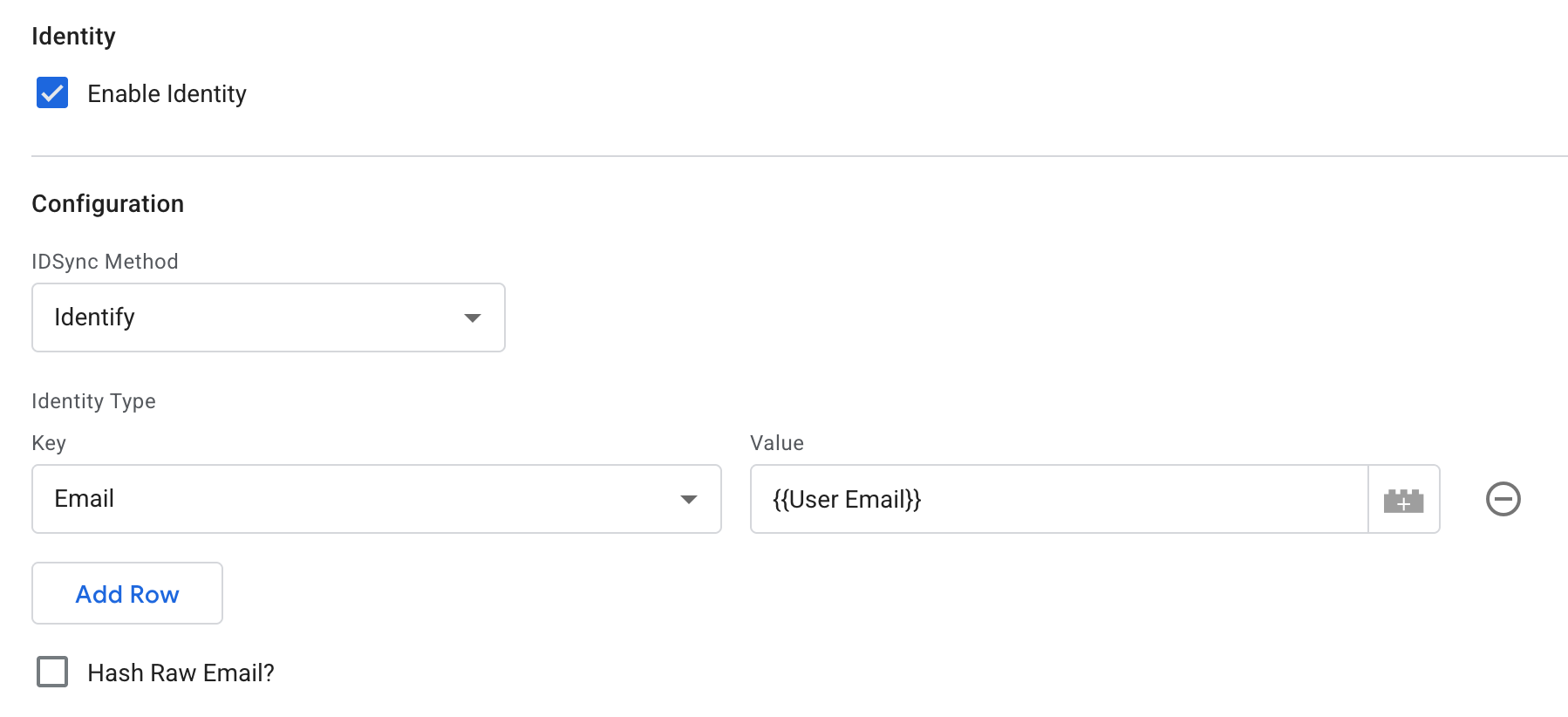Uncheck the Enable Identity checkbox
The width and height of the screenshot is (1568, 717).
tap(52, 93)
